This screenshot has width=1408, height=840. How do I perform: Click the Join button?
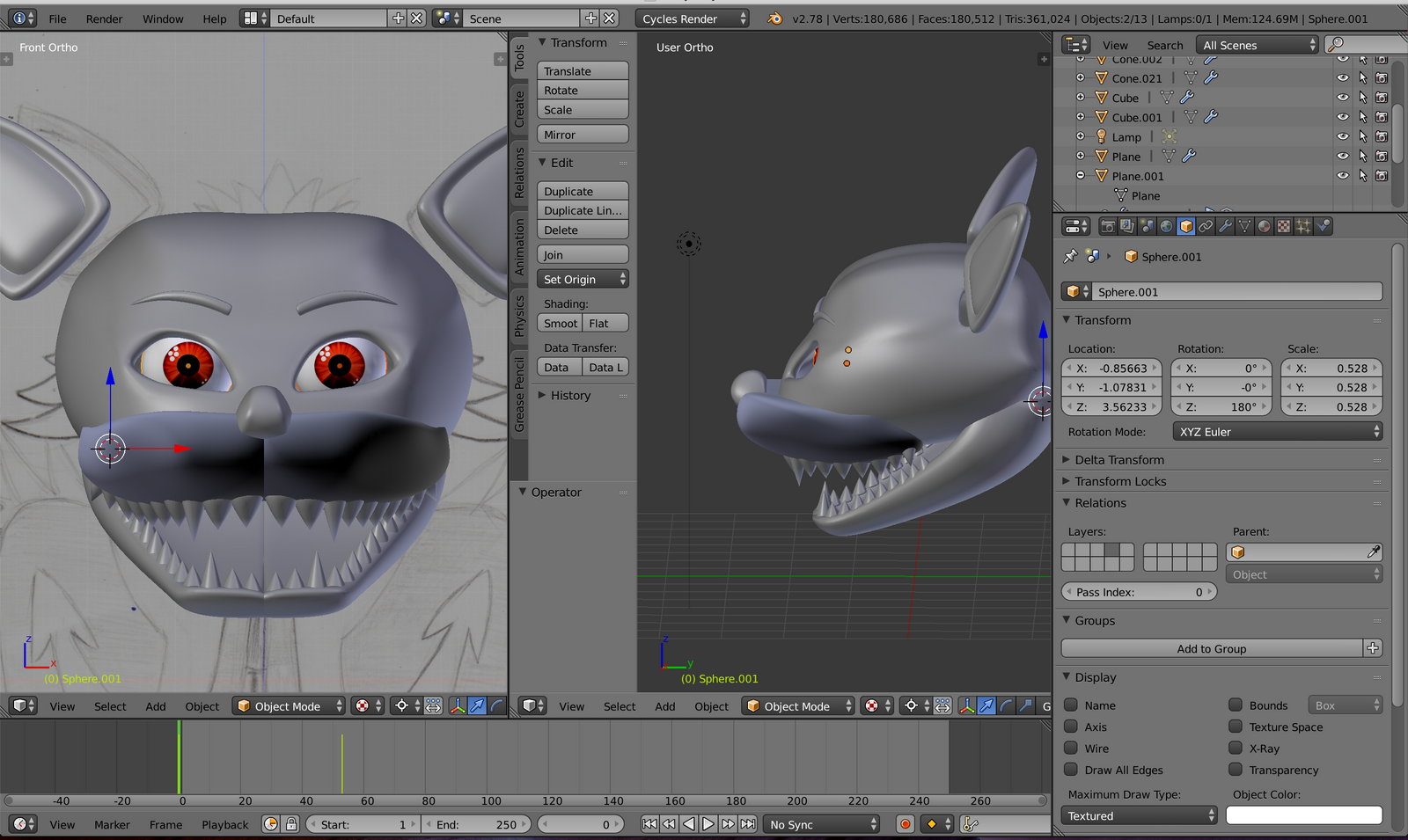[583, 254]
